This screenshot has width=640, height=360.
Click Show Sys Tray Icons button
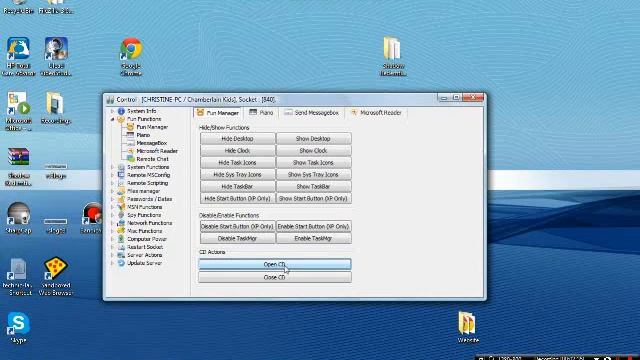pos(313,174)
